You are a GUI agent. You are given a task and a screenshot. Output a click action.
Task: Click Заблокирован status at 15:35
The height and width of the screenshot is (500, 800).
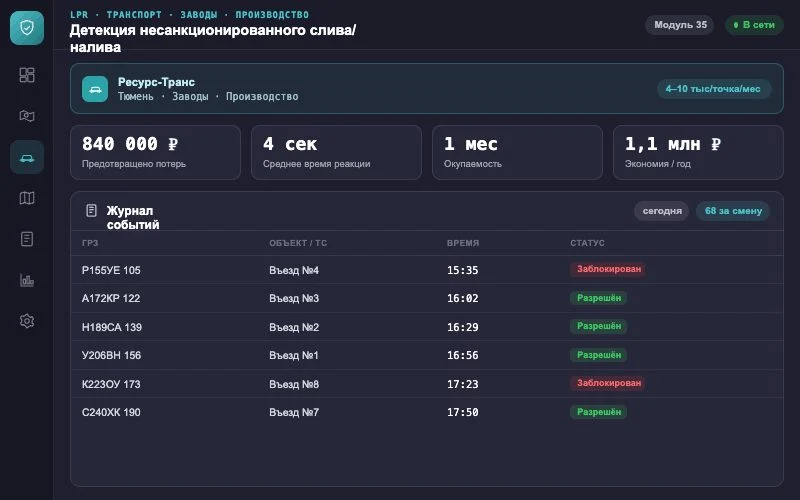608,269
